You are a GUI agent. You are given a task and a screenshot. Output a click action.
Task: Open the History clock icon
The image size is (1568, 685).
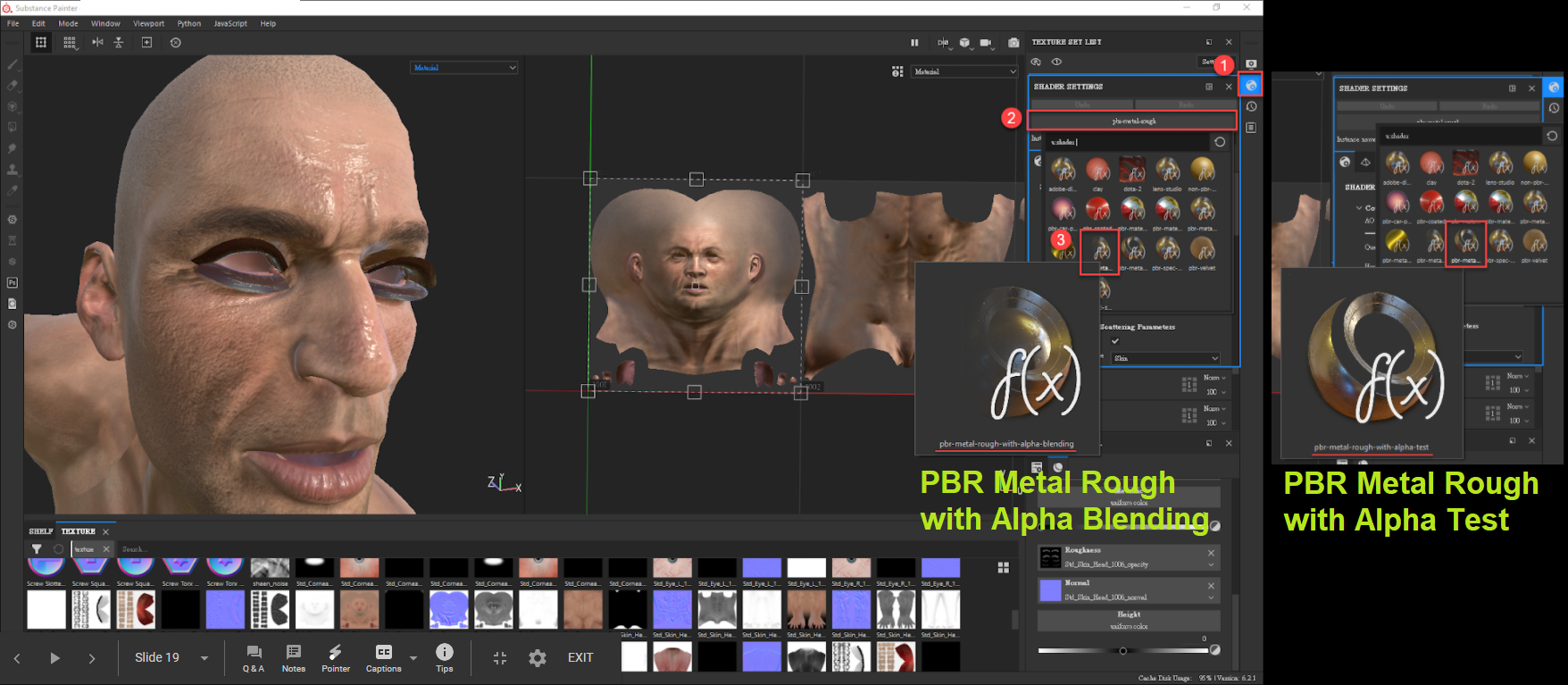tap(1251, 106)
